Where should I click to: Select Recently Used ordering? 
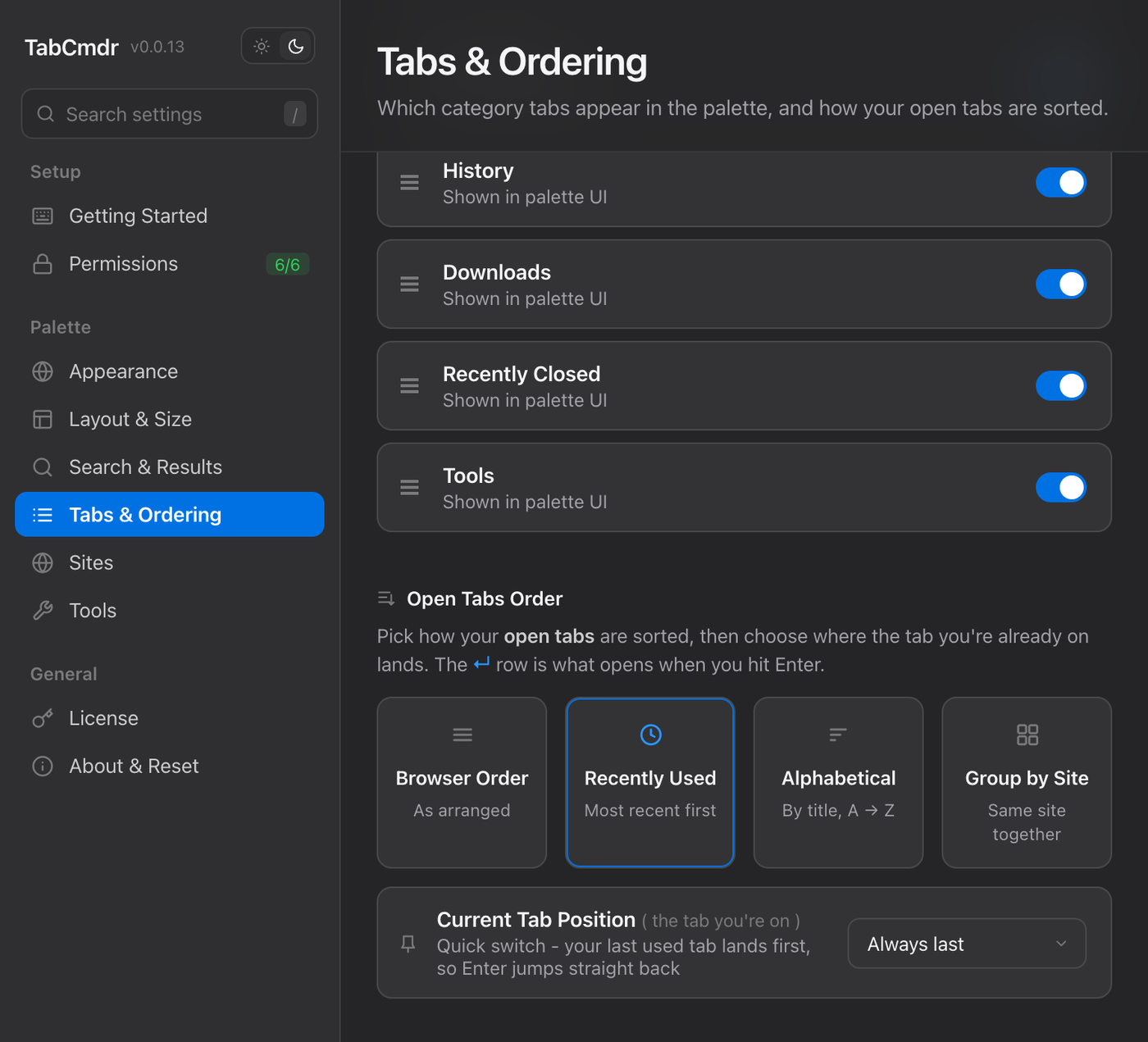point(650,782)
